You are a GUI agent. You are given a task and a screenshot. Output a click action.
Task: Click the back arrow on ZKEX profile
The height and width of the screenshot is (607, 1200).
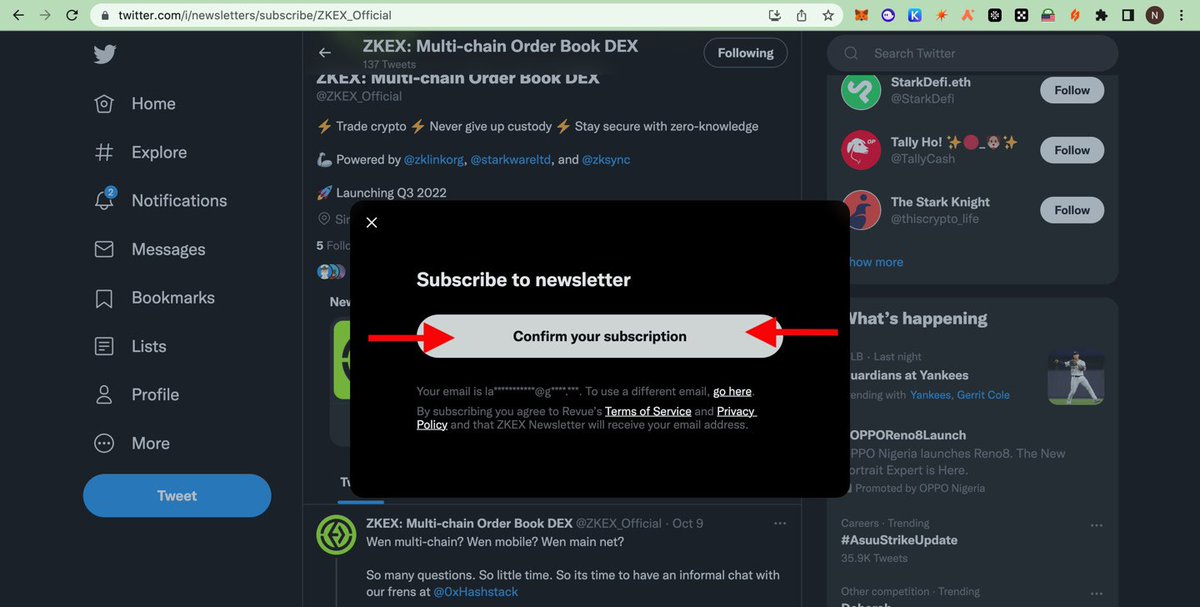(x=324, y=53)
